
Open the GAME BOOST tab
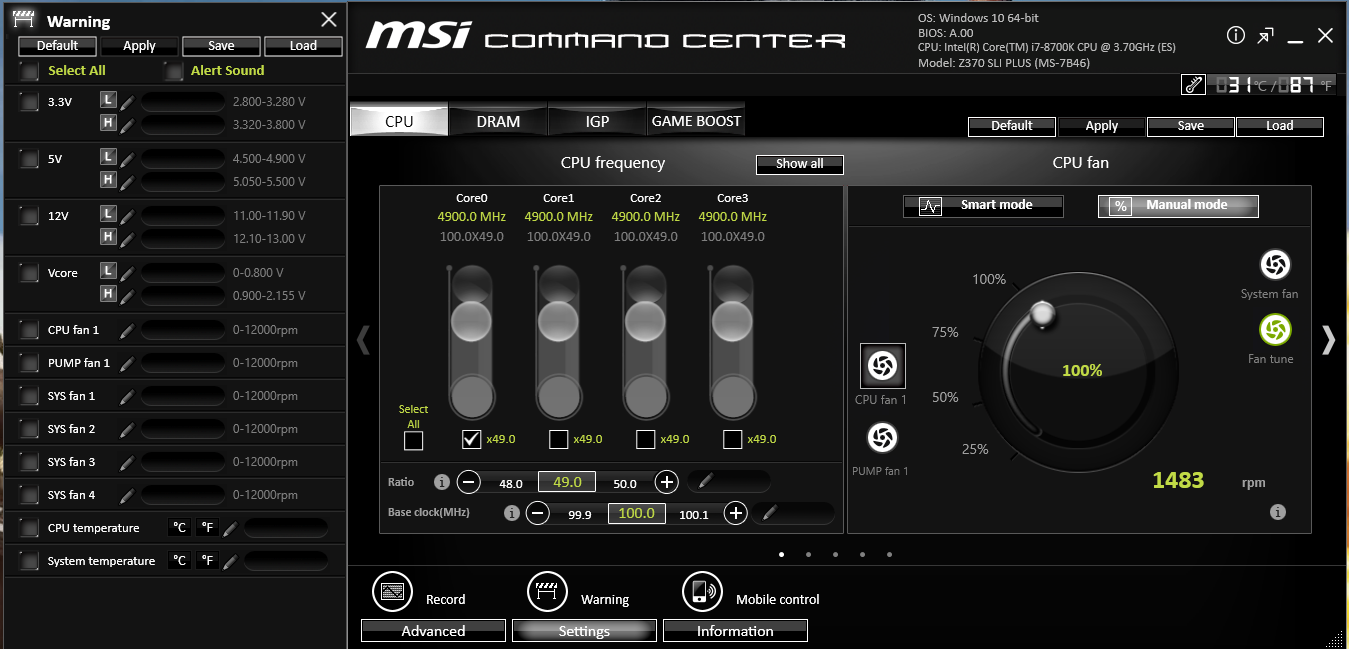click(696, 121)
